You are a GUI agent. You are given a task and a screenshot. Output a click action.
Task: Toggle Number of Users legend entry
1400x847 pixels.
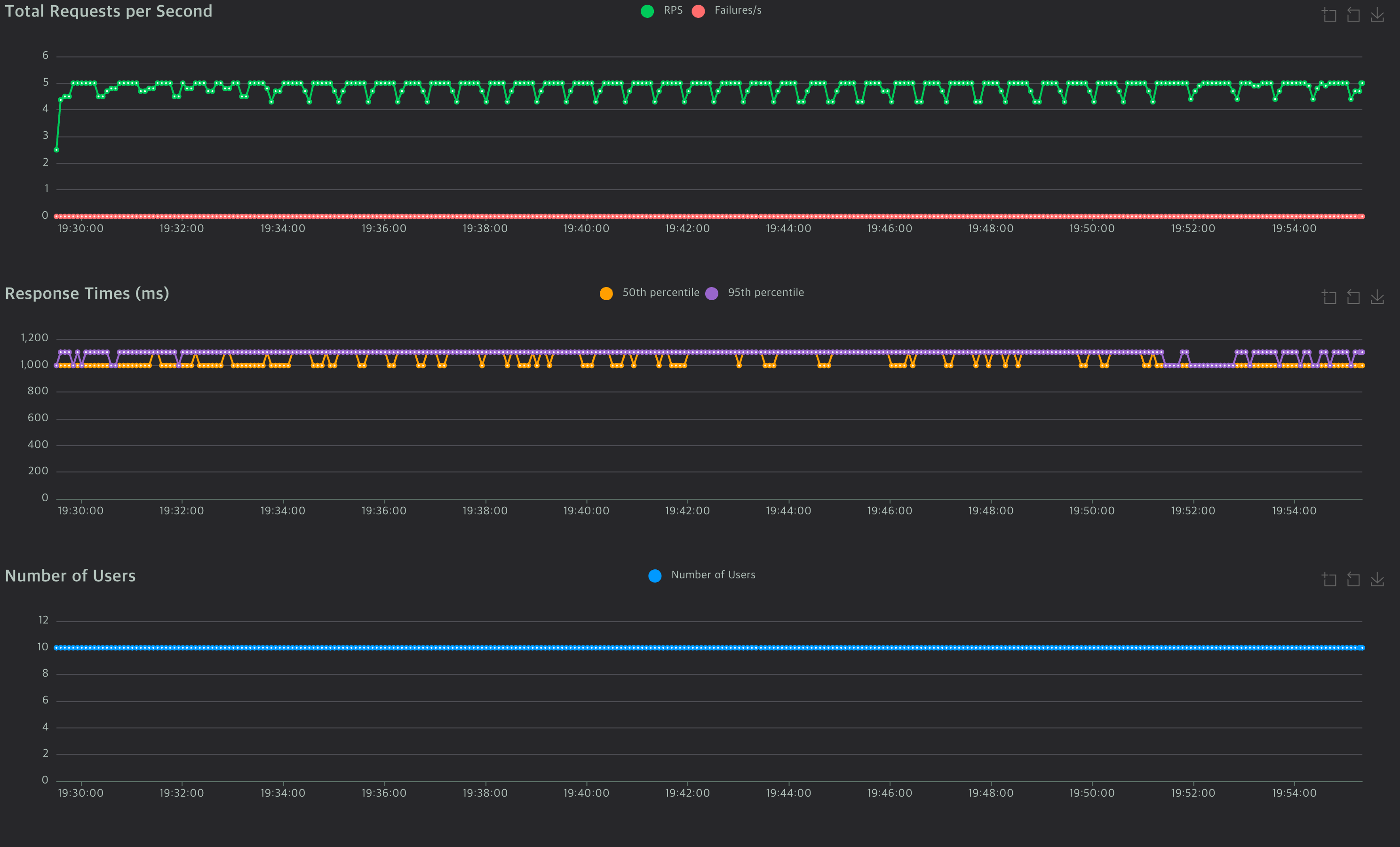[x=713, y=575]
